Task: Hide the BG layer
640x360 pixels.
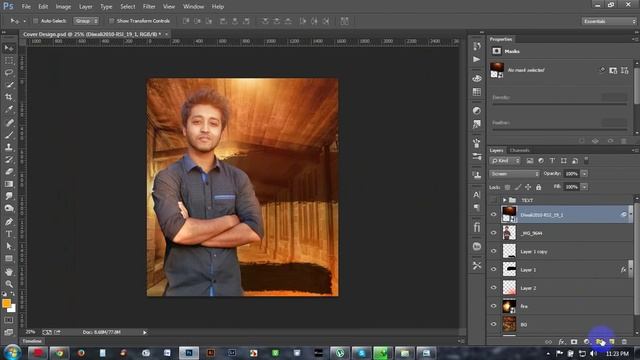Action: pos(493,324)
